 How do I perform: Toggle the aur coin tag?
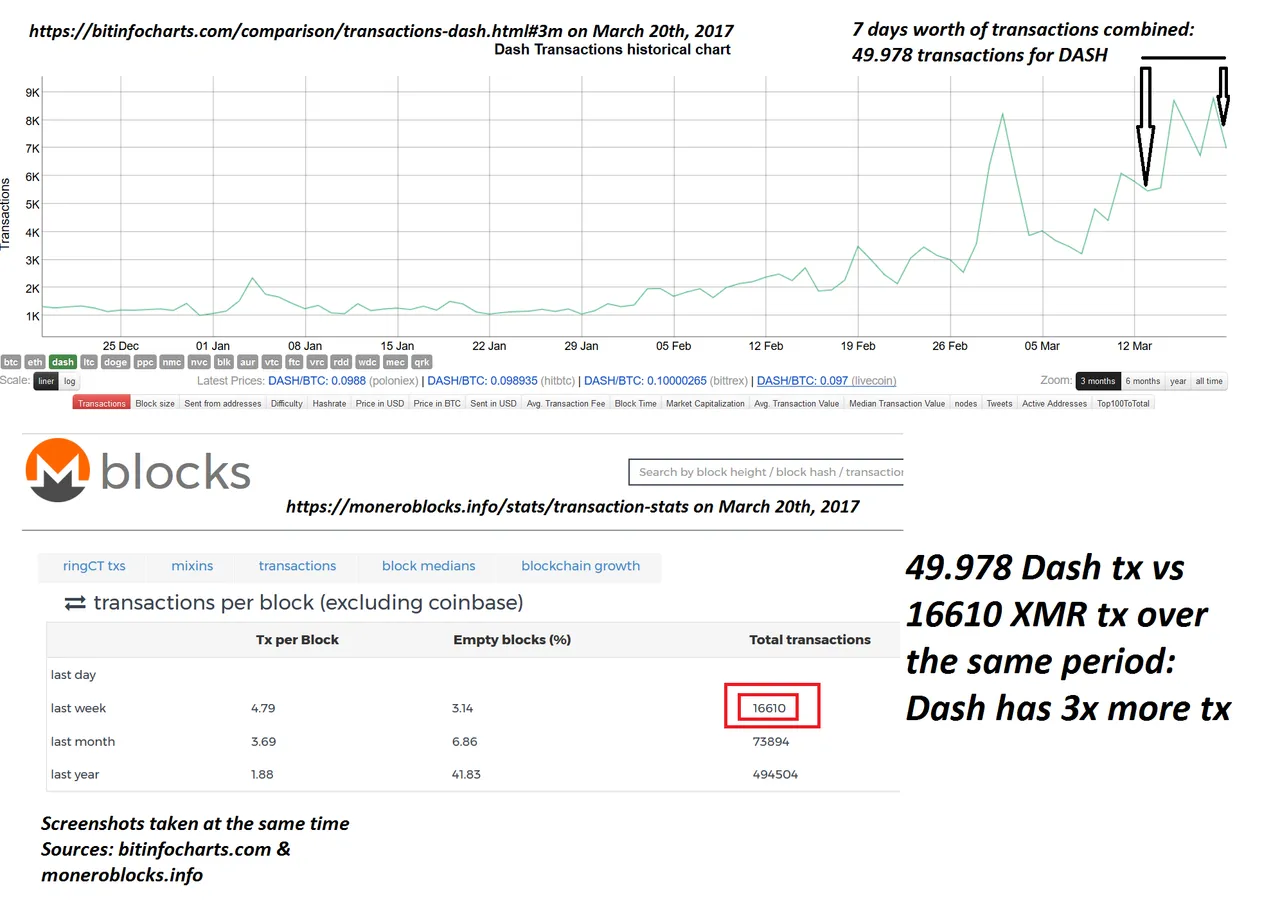point(248,362)
